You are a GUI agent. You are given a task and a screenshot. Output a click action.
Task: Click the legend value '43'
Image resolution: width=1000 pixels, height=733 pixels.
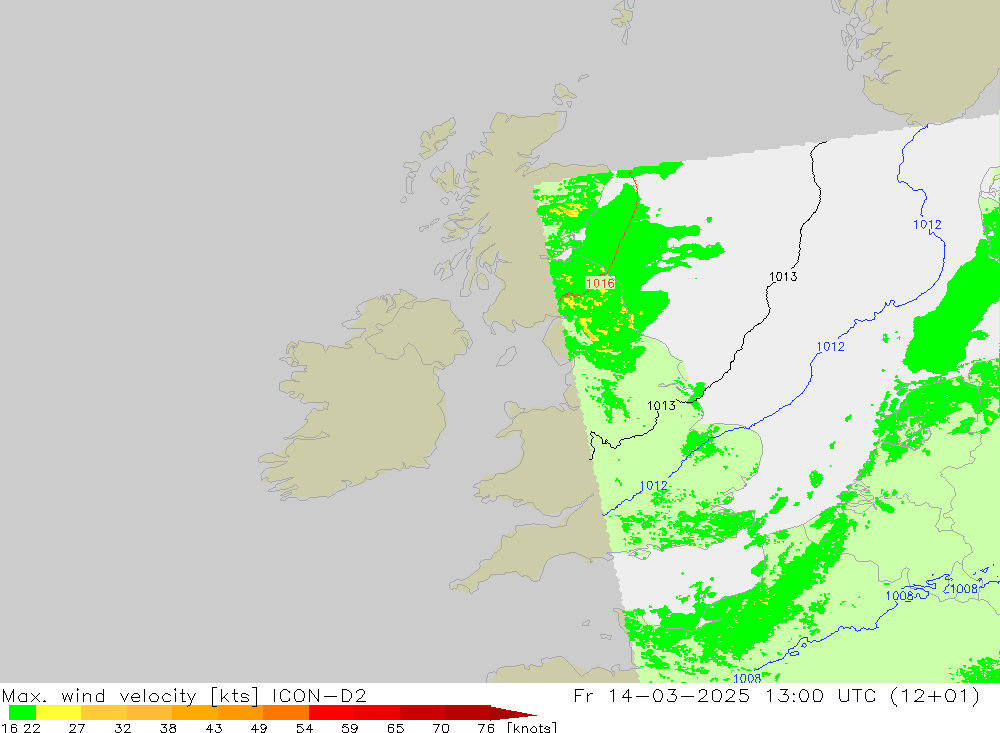pyautogui.click(x=214, y=728)
